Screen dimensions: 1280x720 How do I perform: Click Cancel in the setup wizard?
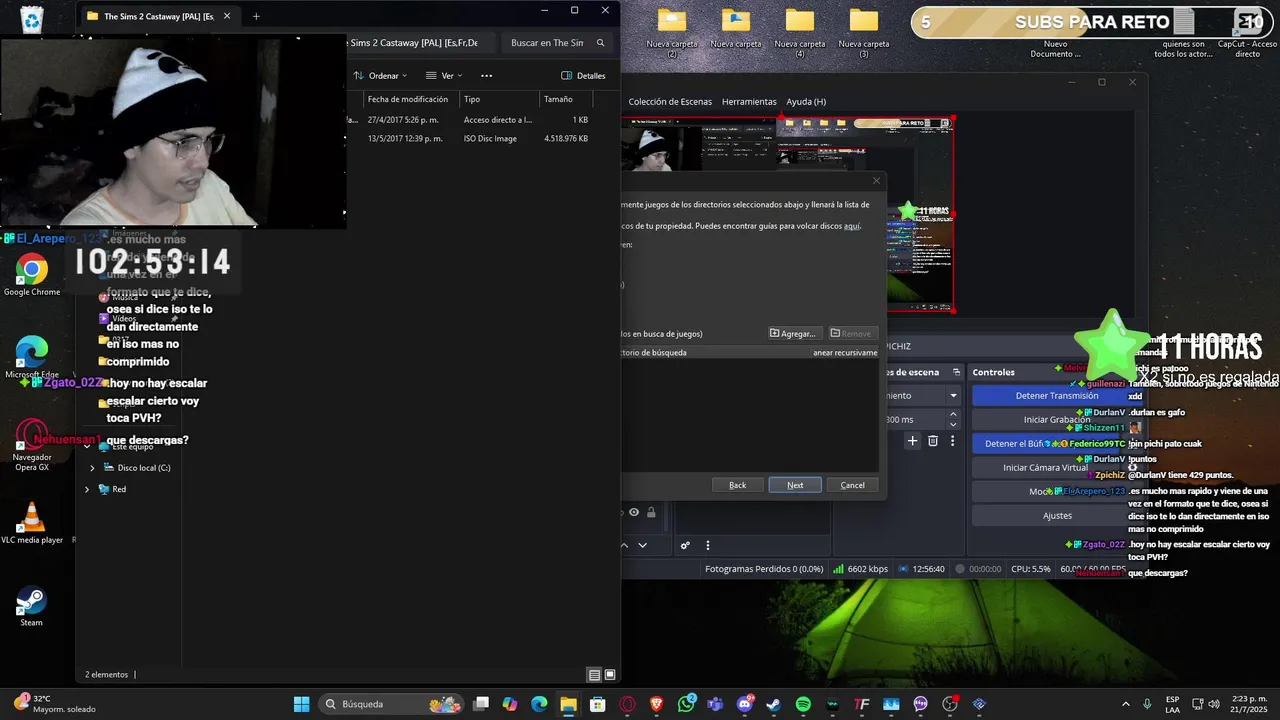click(853, 485)
